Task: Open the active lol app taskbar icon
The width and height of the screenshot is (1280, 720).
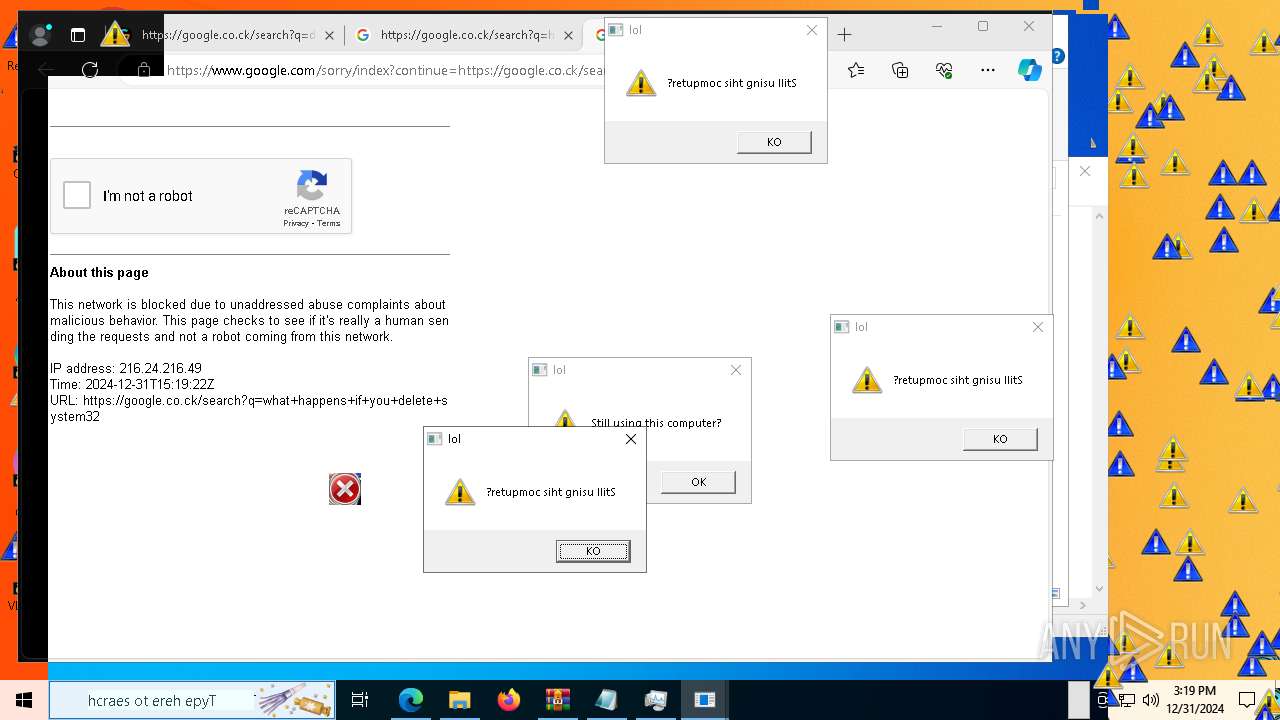Action: (705, 700)
